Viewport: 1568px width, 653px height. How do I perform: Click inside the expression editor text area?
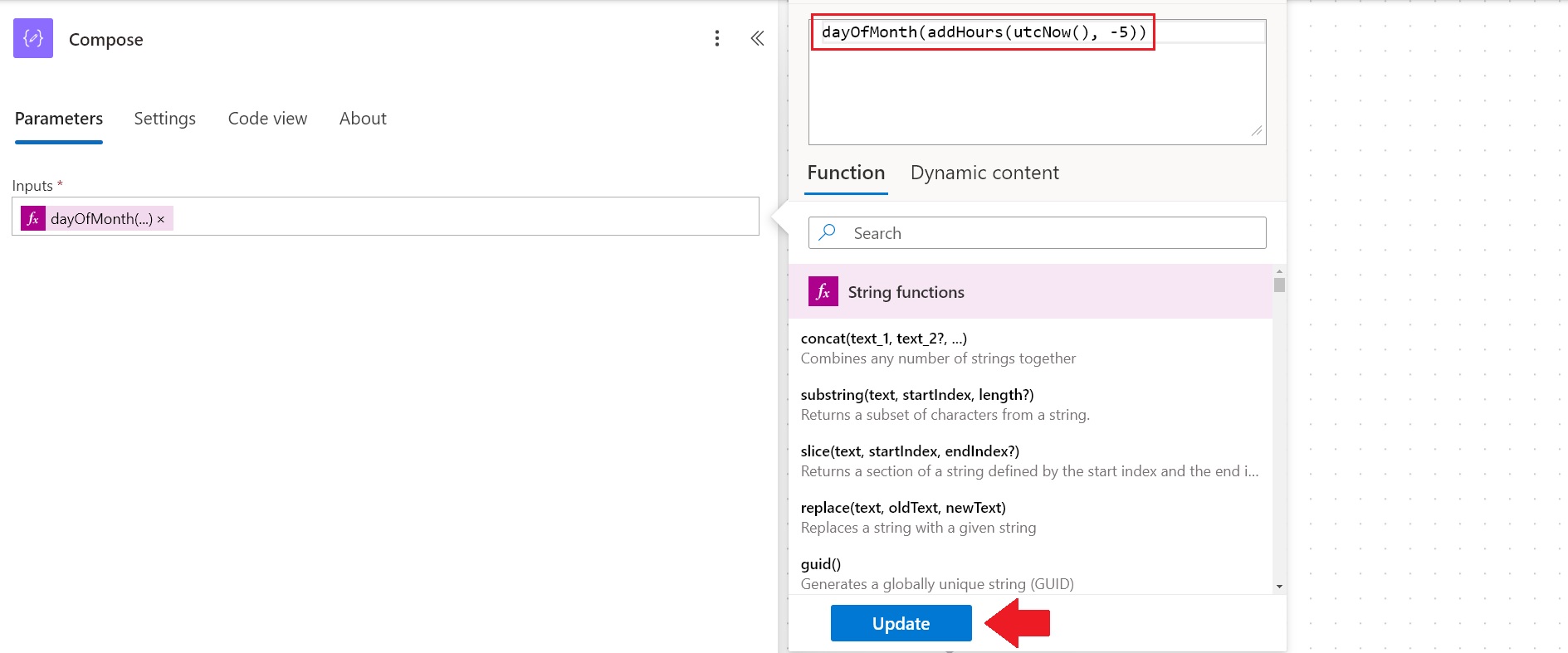click(1036, 91)
